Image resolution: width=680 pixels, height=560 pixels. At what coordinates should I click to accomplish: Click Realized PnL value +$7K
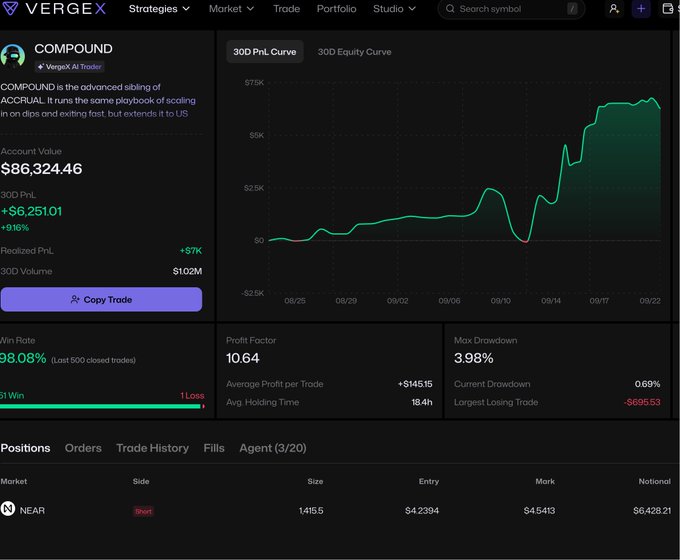[x=191, y=251]
